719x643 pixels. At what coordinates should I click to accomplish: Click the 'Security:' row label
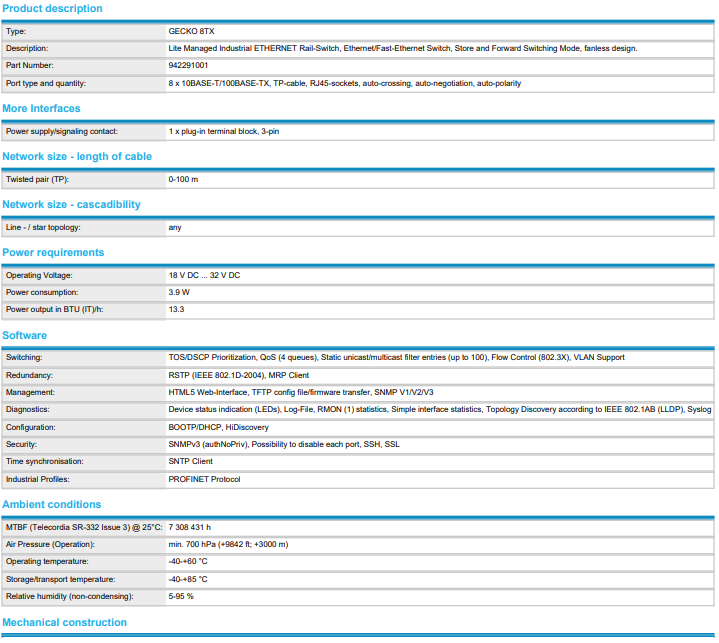coord(22,444)
